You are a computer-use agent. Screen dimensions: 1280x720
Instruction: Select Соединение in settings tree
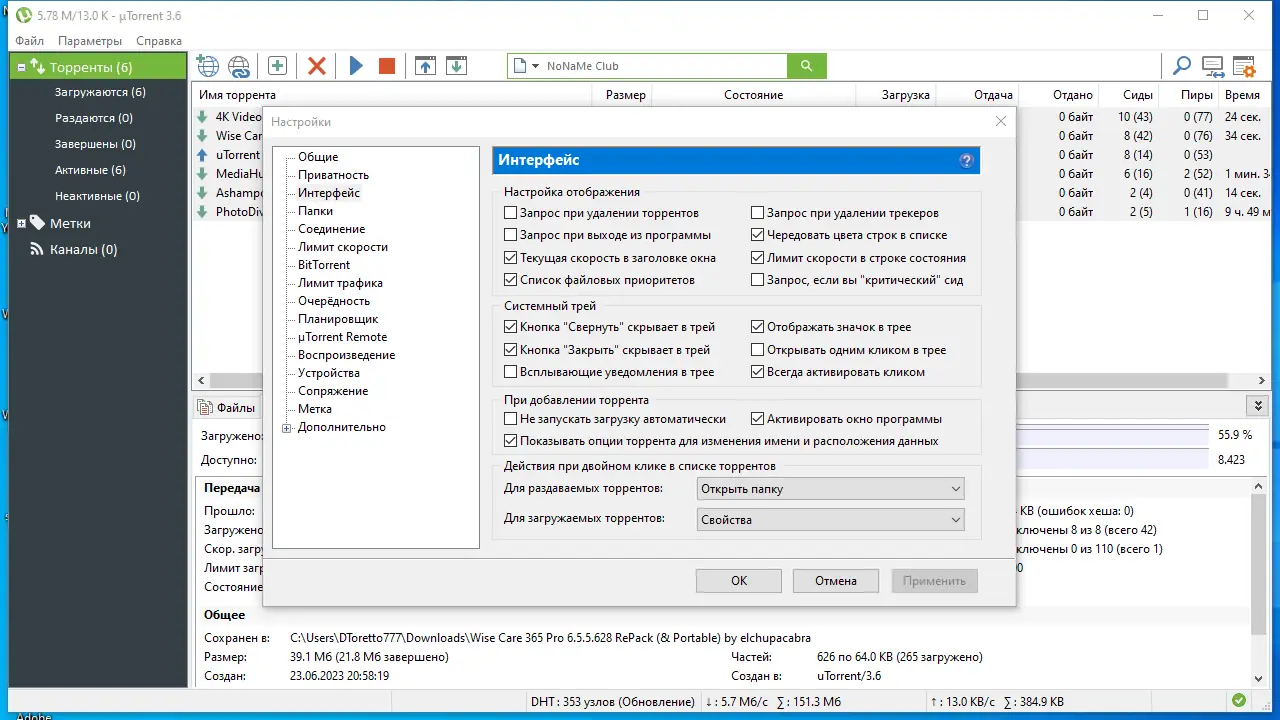(x=331, y=229)
